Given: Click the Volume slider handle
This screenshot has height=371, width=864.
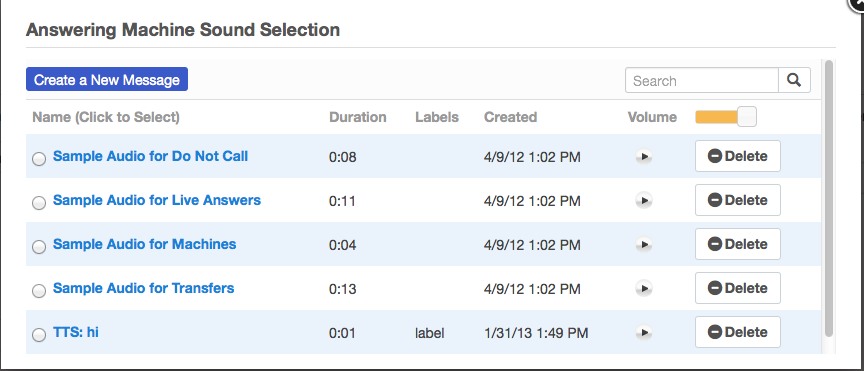Looking at the screenshot, I should pos(747,117).
